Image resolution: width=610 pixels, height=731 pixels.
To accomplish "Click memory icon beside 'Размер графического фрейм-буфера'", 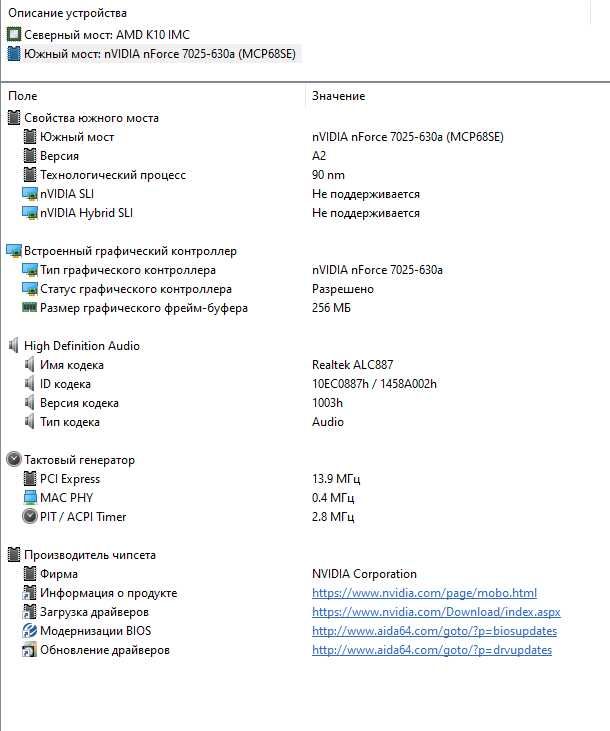I will [x=29, y=308].
